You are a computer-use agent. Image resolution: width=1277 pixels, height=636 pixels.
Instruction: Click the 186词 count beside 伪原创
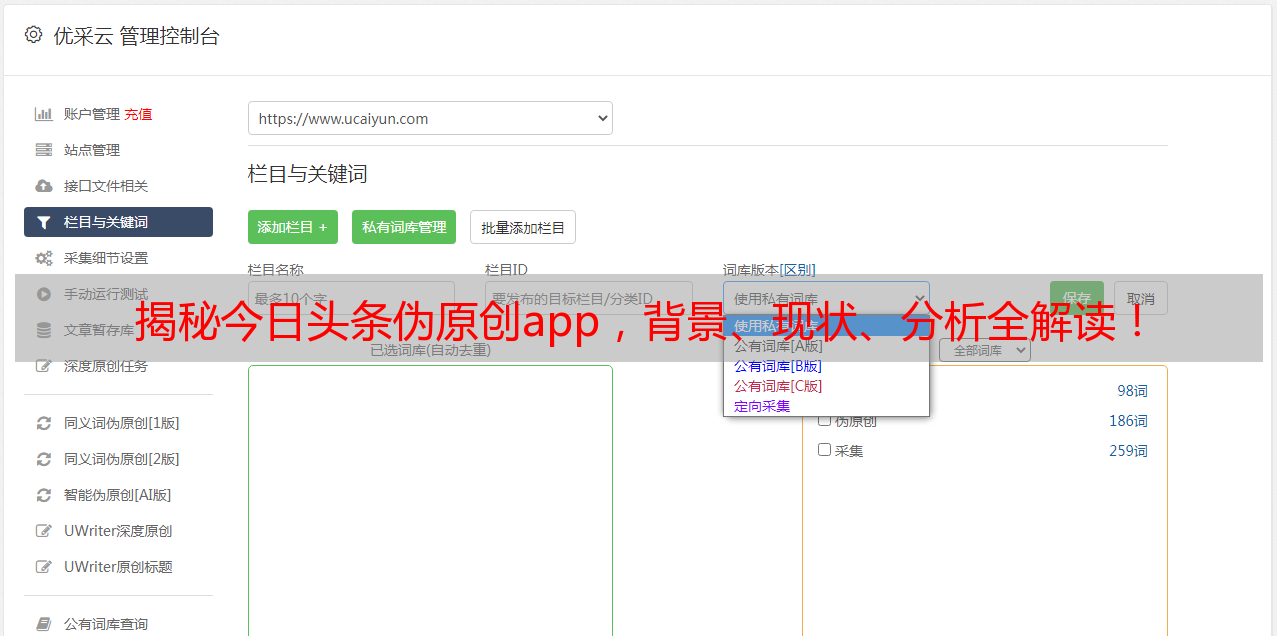(x=1128, y=421)
